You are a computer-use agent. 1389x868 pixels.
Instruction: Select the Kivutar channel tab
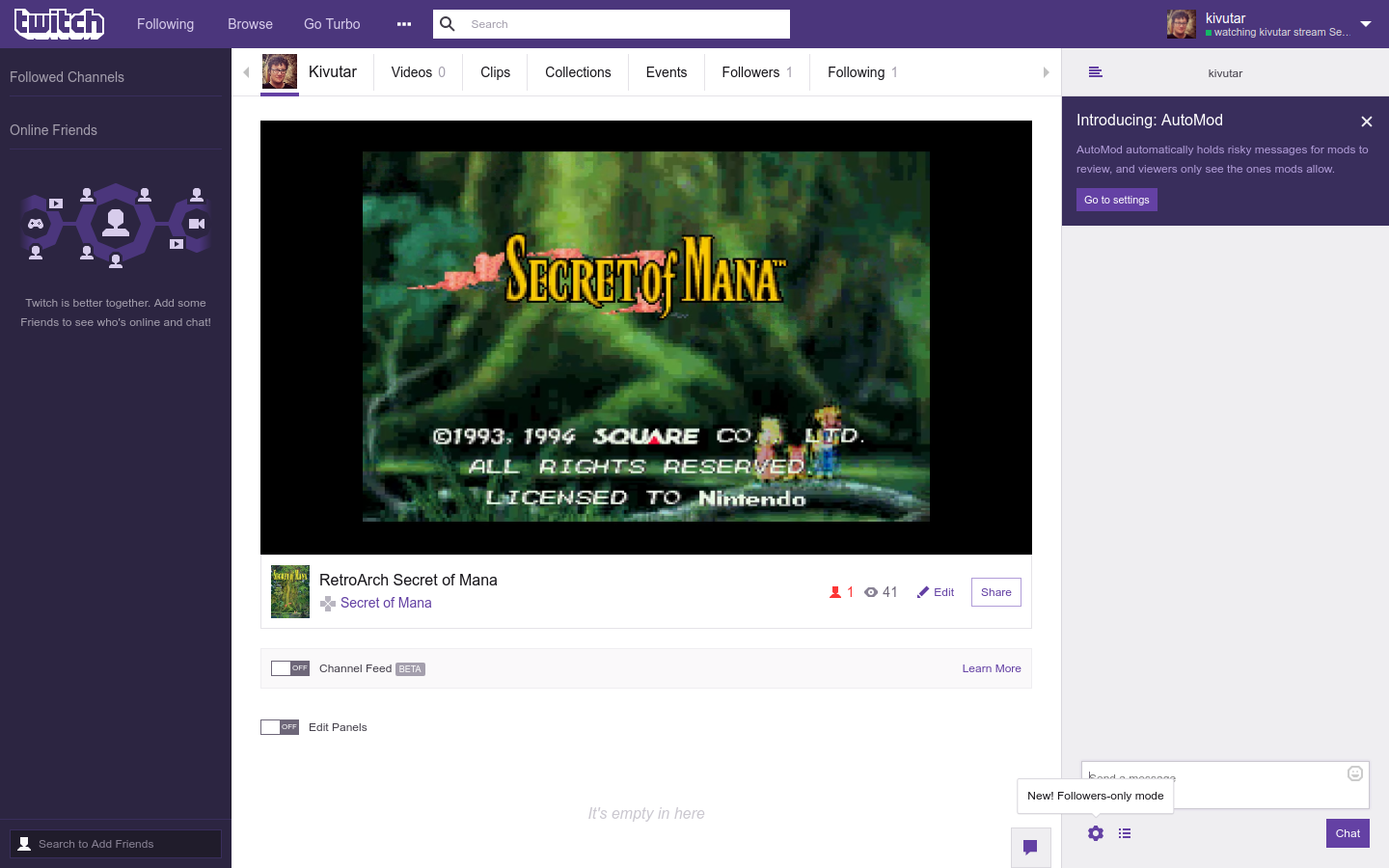click(x=333, y=72)
